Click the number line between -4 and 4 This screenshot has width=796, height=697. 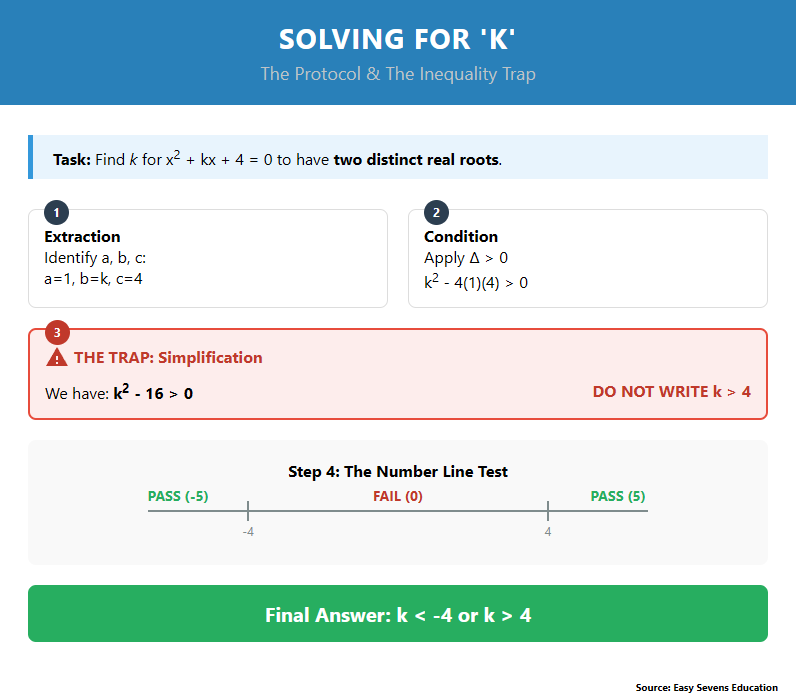pos(398,511)
